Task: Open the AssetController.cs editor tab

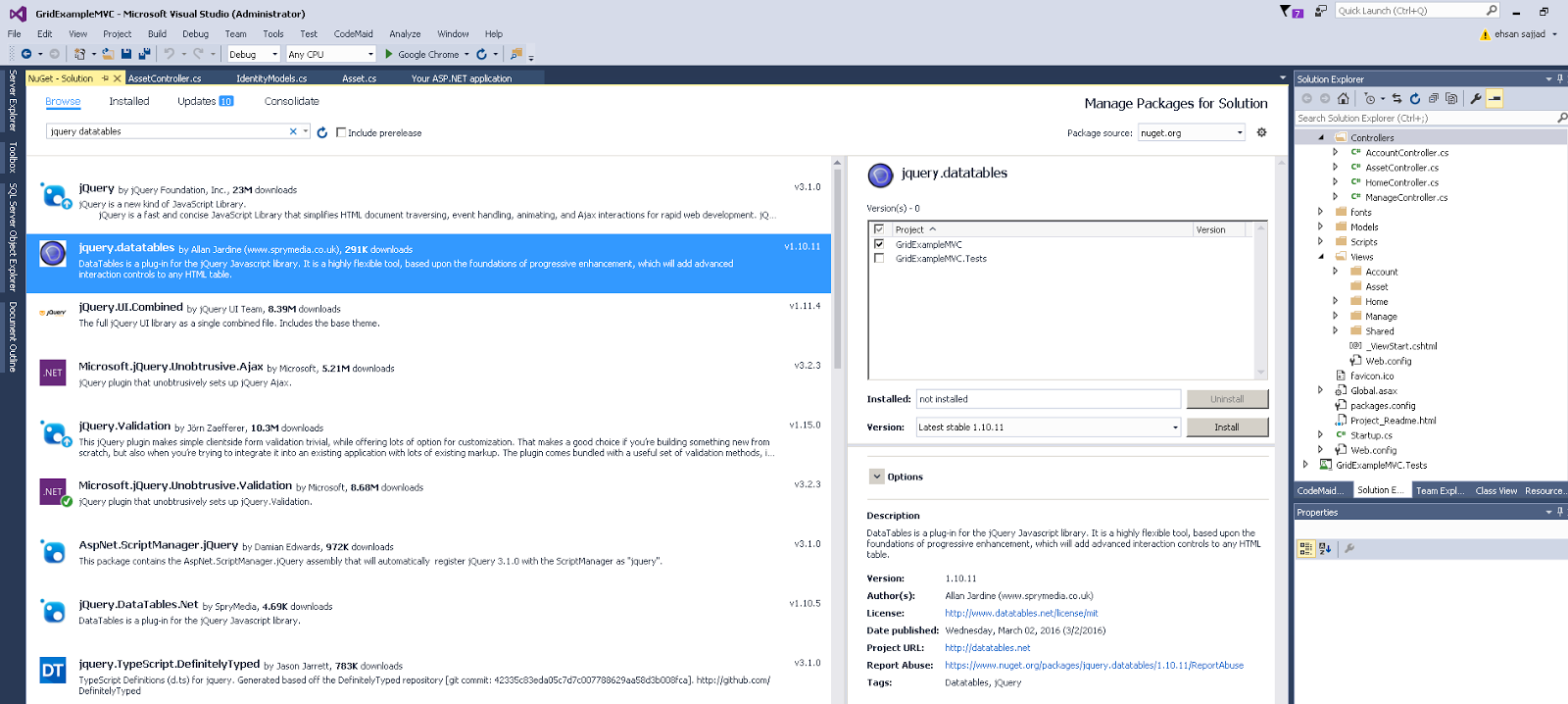Action: click(x=165, y=78)
